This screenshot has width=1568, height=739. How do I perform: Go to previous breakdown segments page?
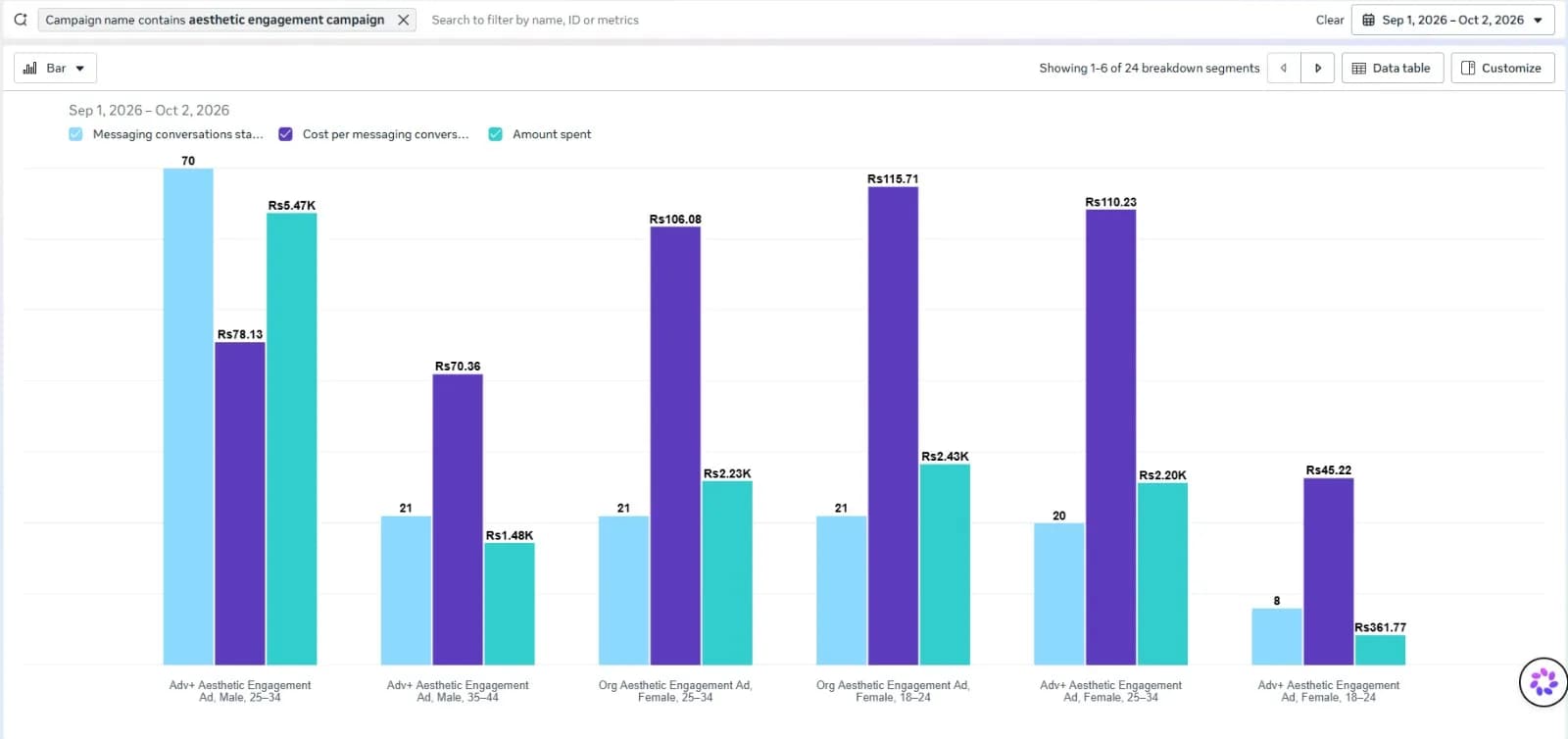1284,68
